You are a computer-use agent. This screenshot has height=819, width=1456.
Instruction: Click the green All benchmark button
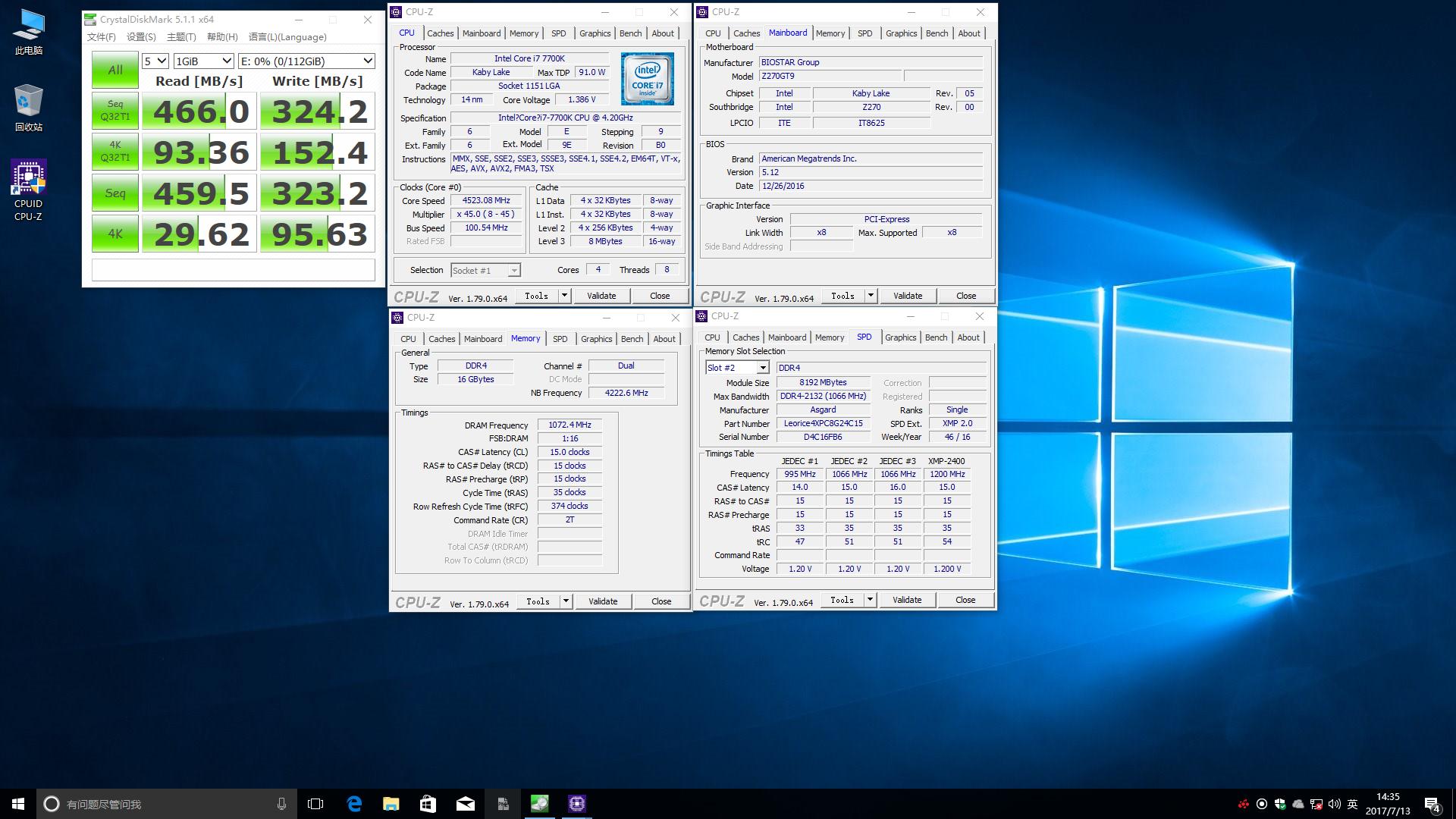pyautogui.click(x=115, y=70)
